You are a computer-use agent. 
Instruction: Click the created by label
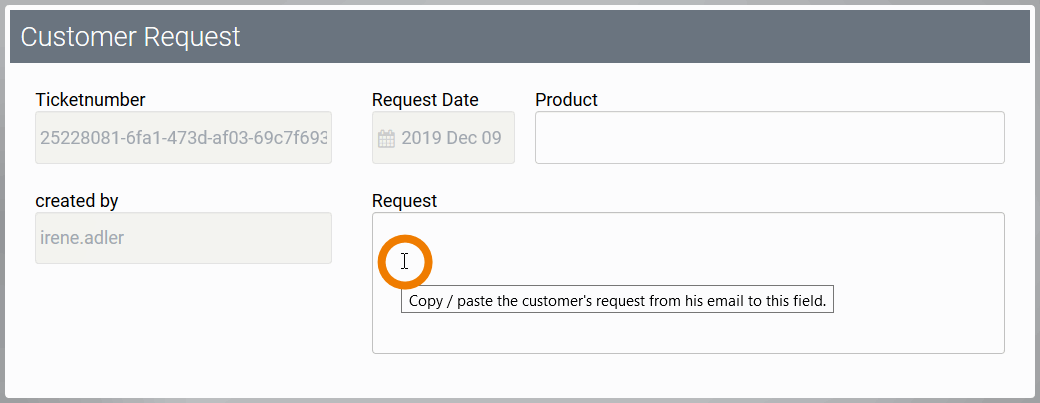click(77, 201)
